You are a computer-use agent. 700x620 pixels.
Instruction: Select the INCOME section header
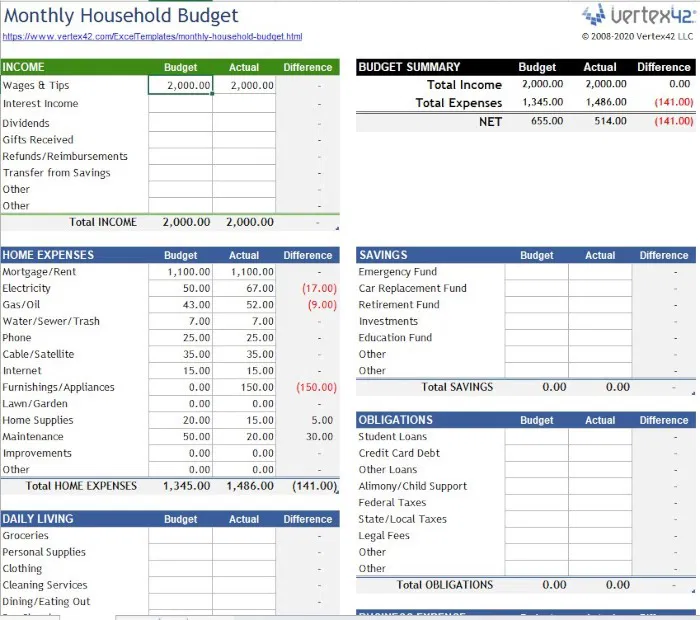coord(170,67)
